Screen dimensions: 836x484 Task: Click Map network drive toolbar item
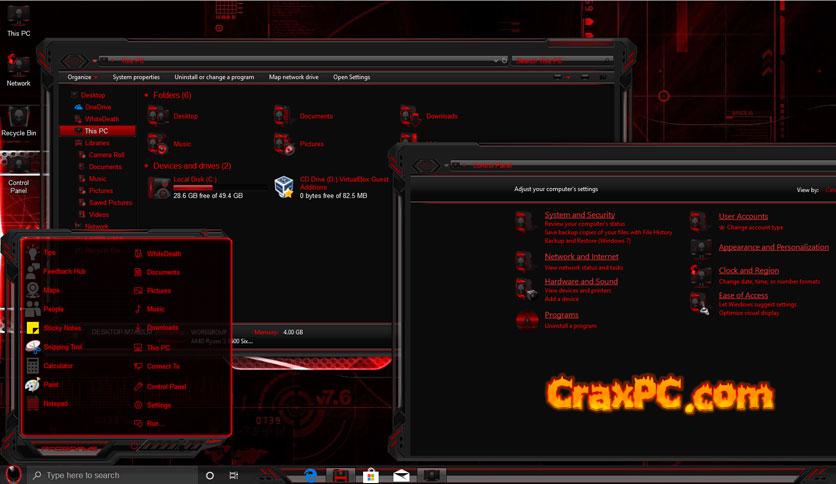point(293,77)
